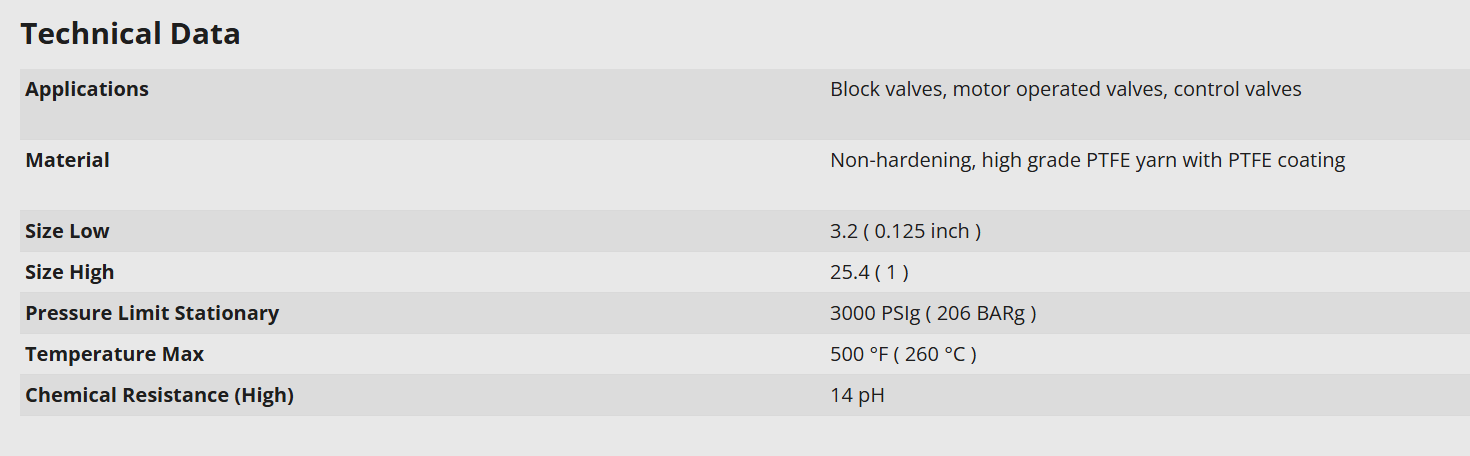The height and width of the screenshot is (456, 1470).
Task: Click the Temperature Max label
Action: [114, 354]
